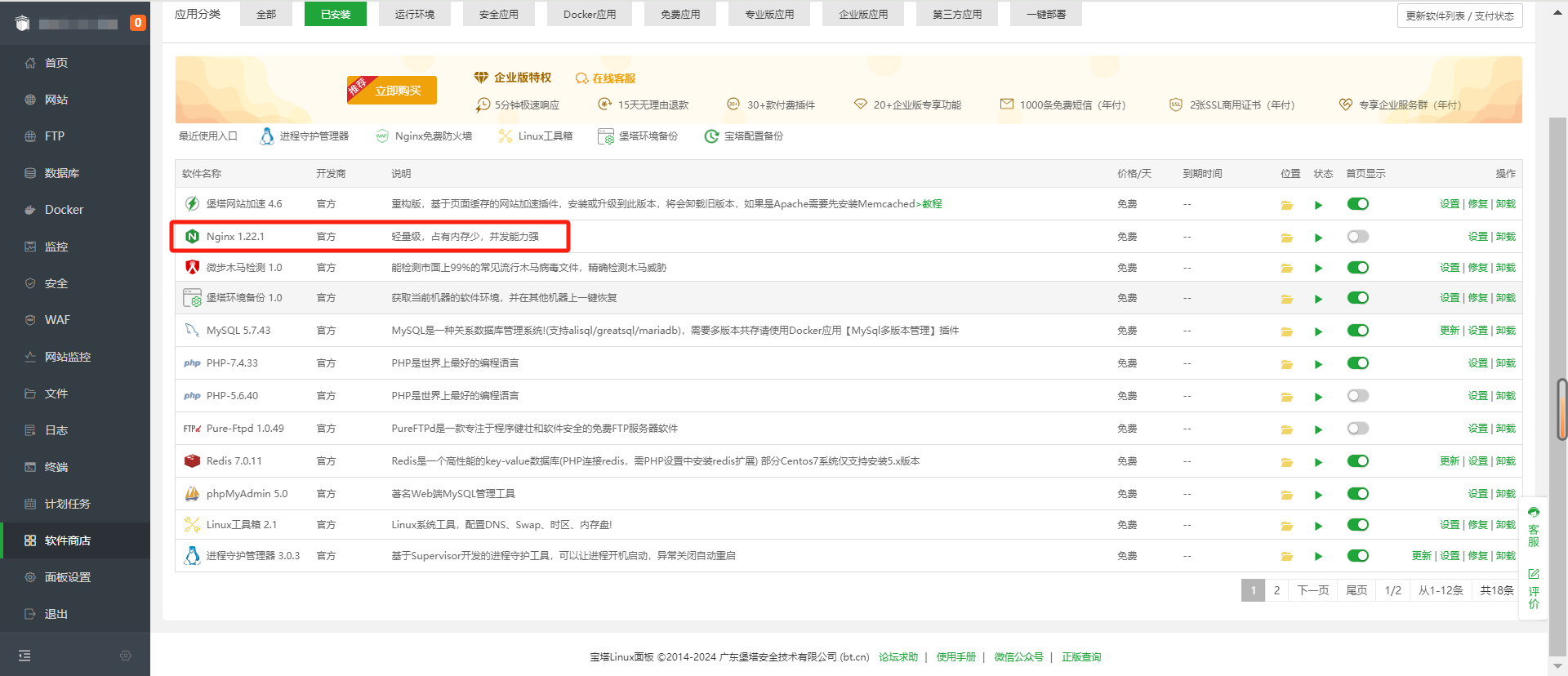Open Linux工具箱 from recent shortcuts

click(536, 136)
